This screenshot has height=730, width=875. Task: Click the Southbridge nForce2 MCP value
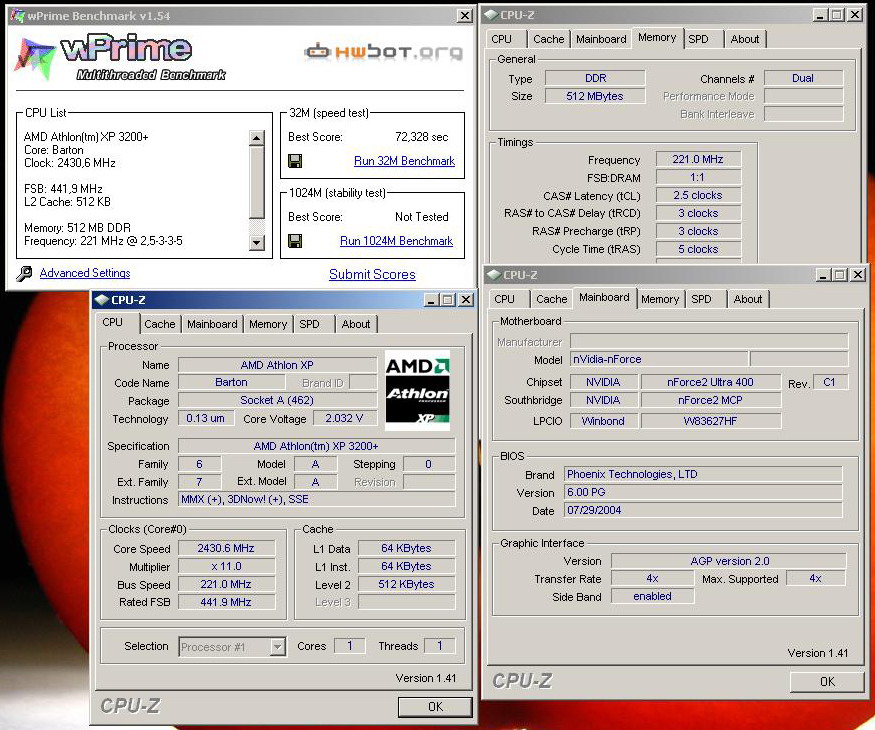[x=710, y=400]
